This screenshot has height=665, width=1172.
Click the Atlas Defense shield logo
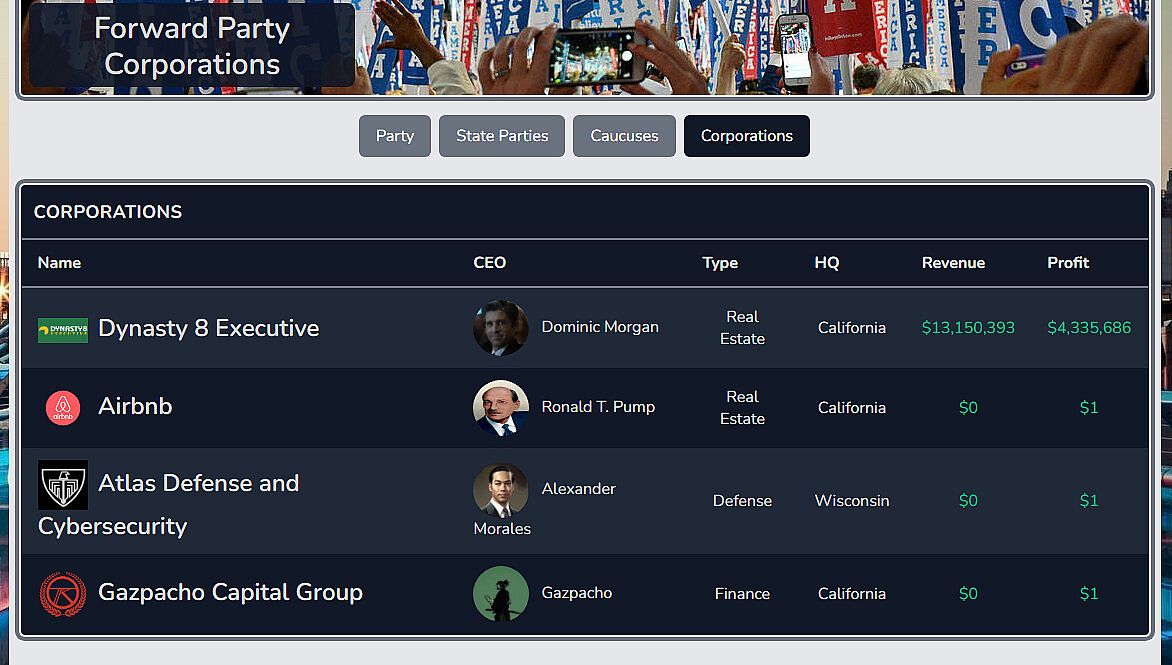coord(63,485)
